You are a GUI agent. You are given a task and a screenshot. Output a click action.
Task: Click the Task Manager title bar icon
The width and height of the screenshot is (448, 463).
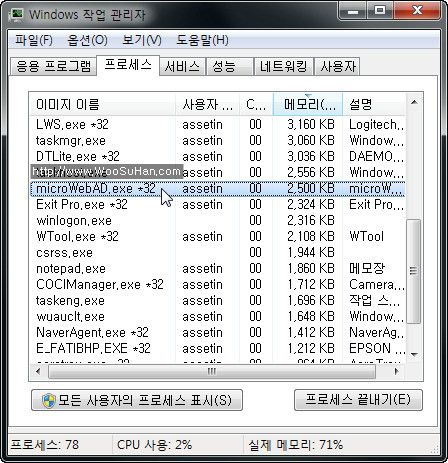(x=17, y=14)
